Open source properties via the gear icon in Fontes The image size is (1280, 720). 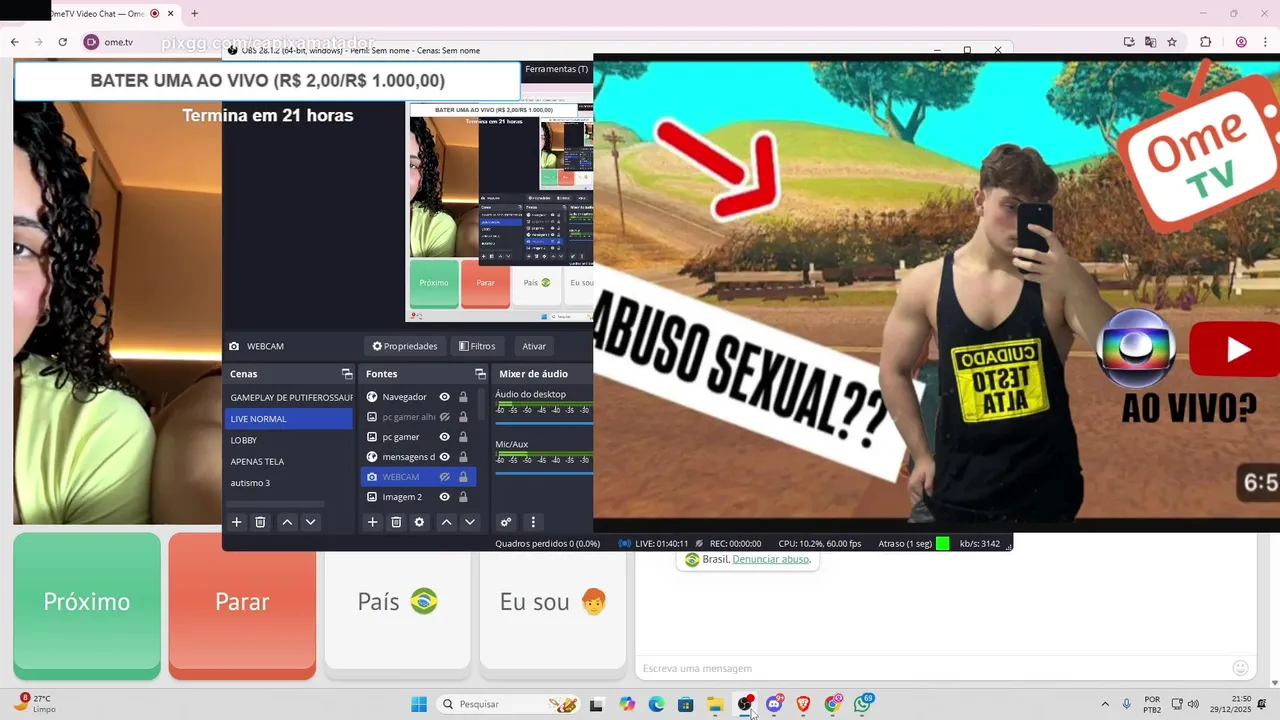tap(419, 522)
